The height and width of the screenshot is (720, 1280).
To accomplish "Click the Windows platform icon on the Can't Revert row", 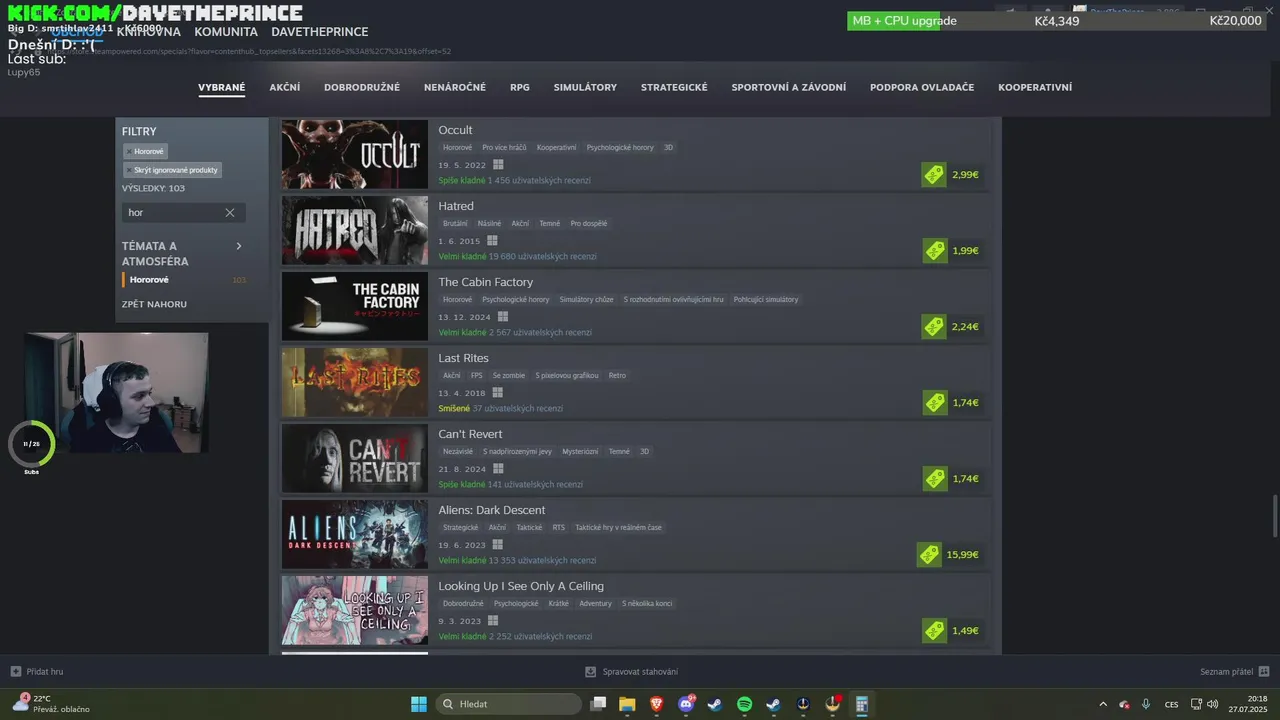I will point(498,469).
